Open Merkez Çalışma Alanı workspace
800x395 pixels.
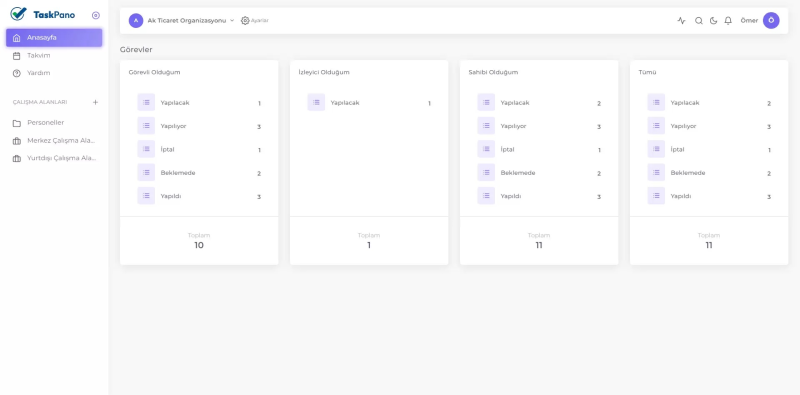coord(54,141)
